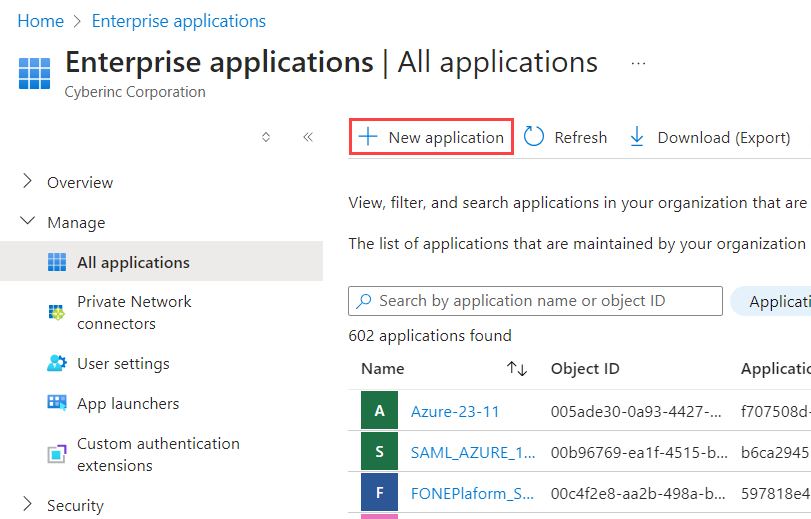This screenshot has height=519, width=811.
Task: Open the SAML_AZURE_1... application link
Action: pos(473,453)
